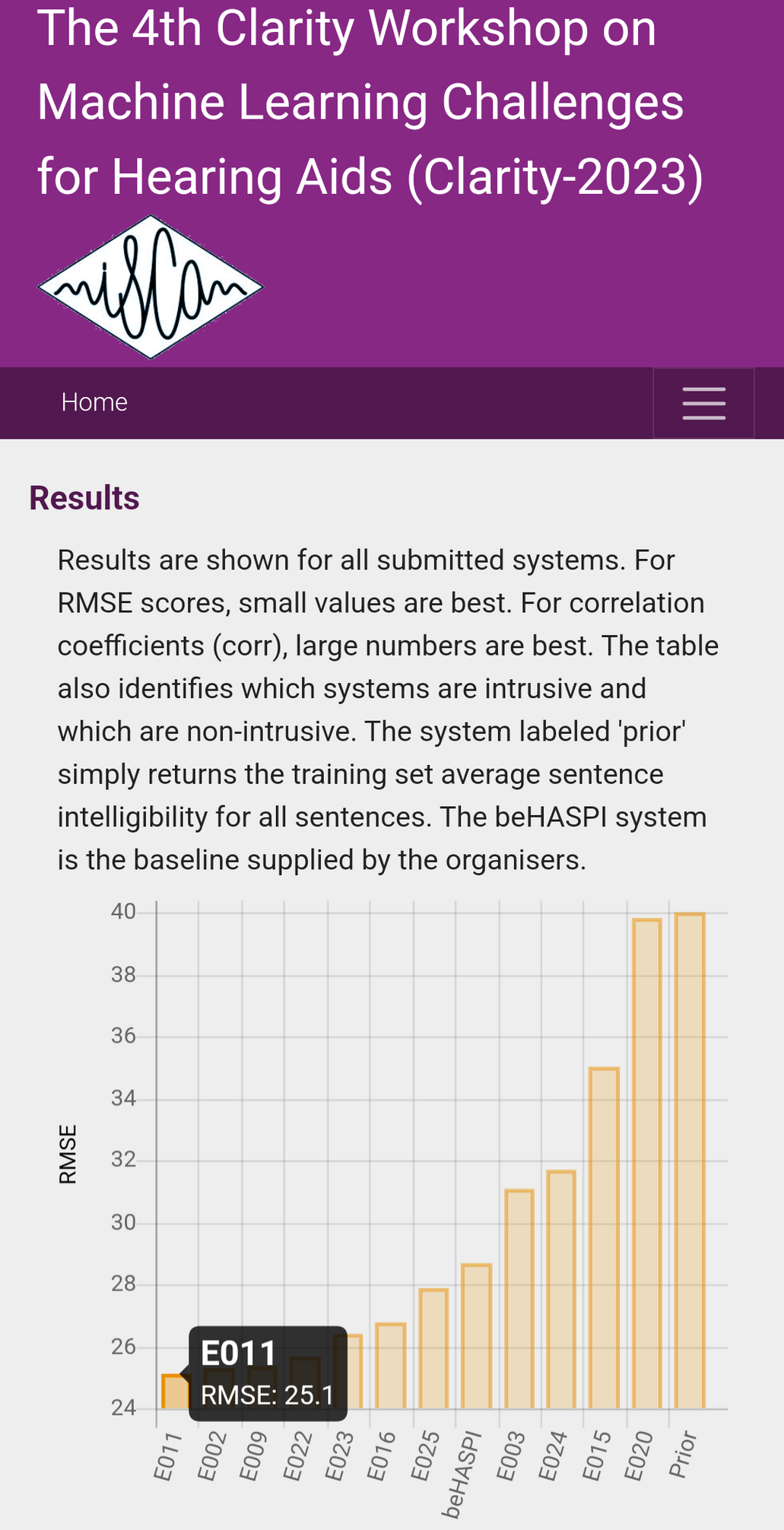Select the E024 bar in chart
Viewport: 784px width, 1530px height.
point(562,1290)
